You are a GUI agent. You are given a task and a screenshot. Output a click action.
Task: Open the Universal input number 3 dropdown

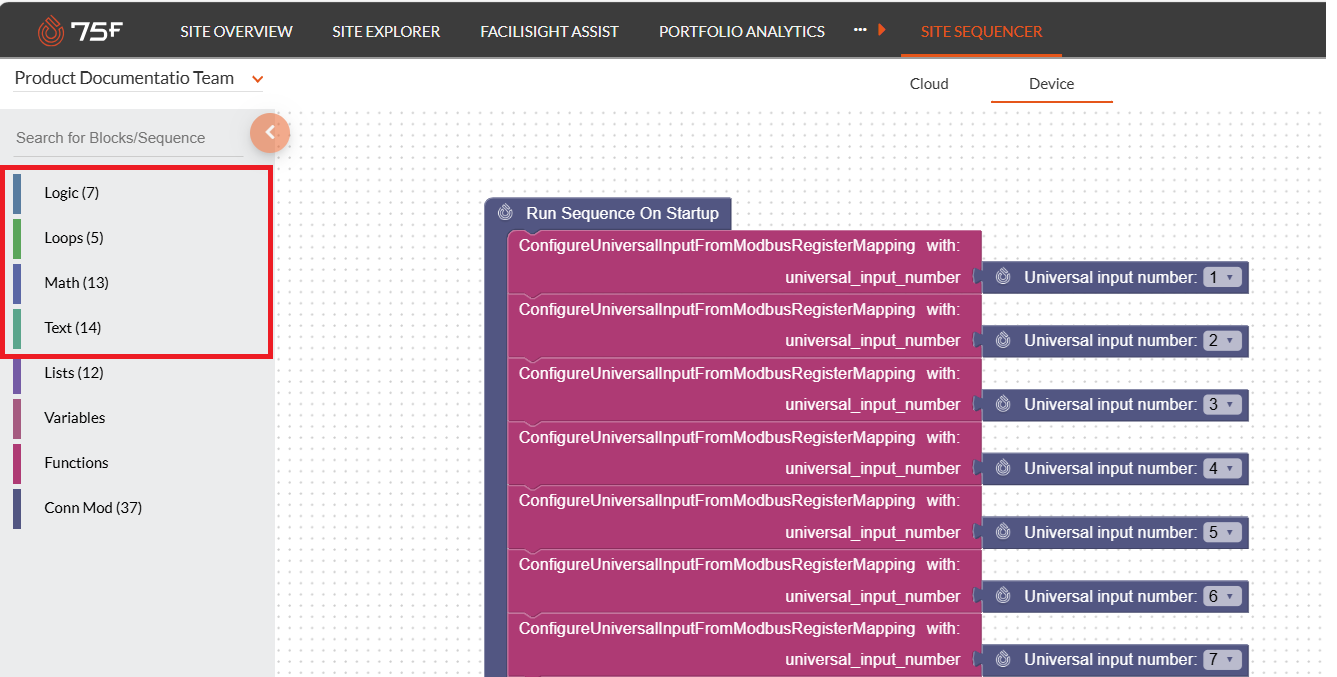coord(1221,404)
